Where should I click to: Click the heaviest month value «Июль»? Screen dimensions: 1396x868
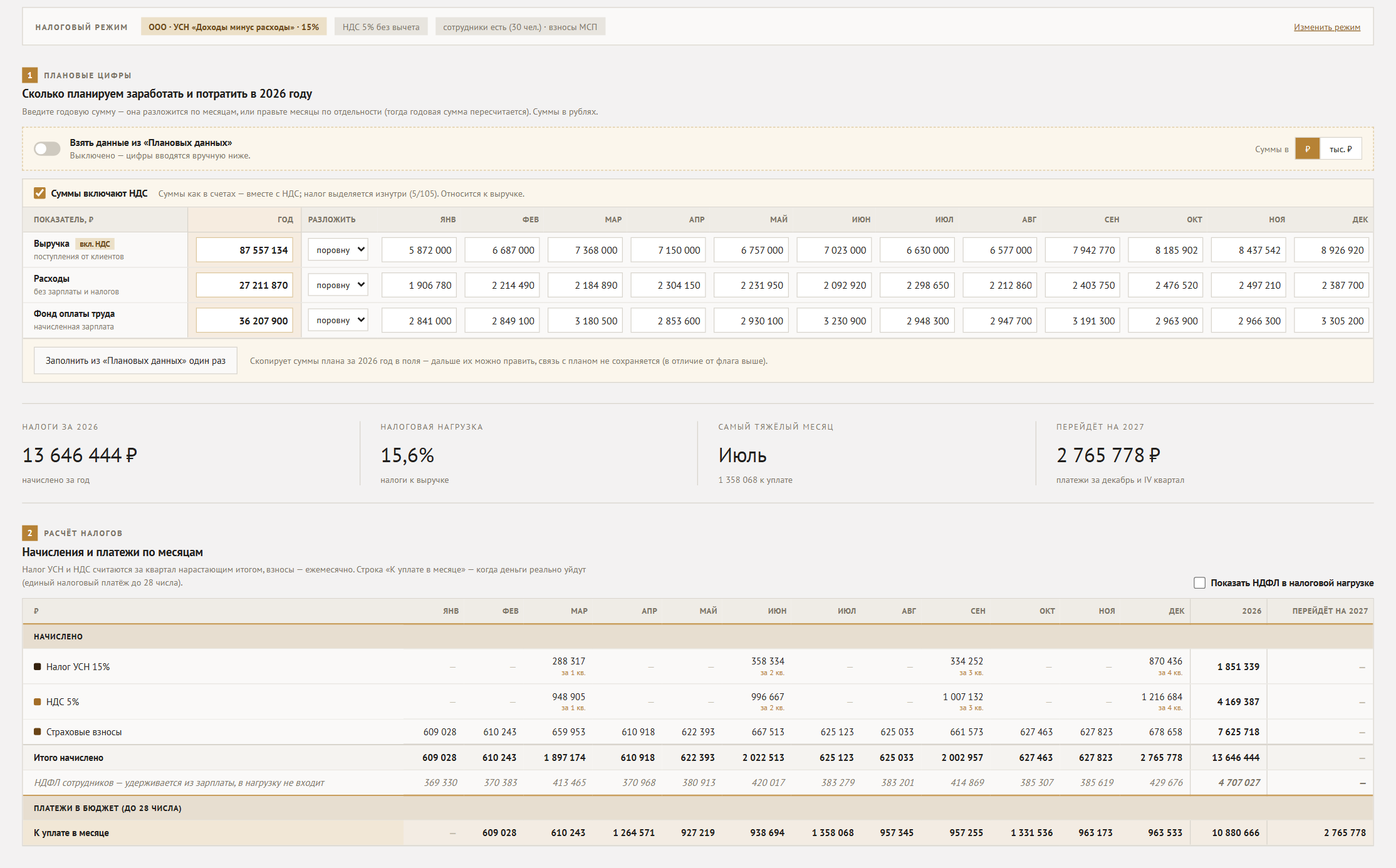tap(742, 455)
